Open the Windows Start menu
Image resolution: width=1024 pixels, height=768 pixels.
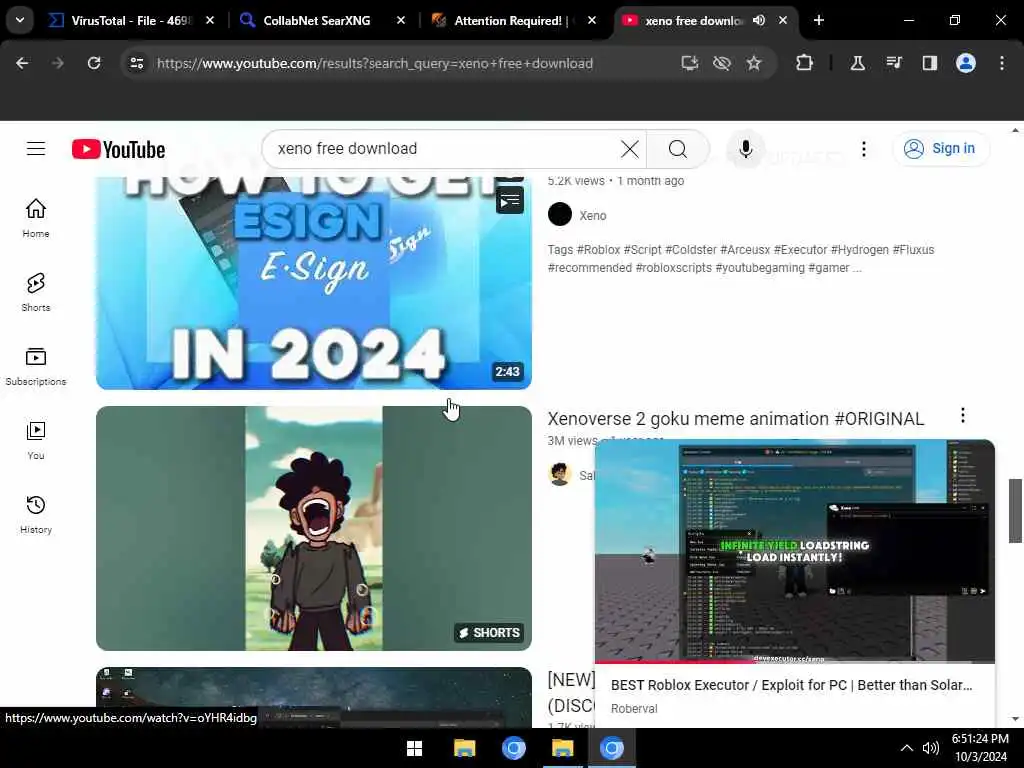click(x=415, y=748)
